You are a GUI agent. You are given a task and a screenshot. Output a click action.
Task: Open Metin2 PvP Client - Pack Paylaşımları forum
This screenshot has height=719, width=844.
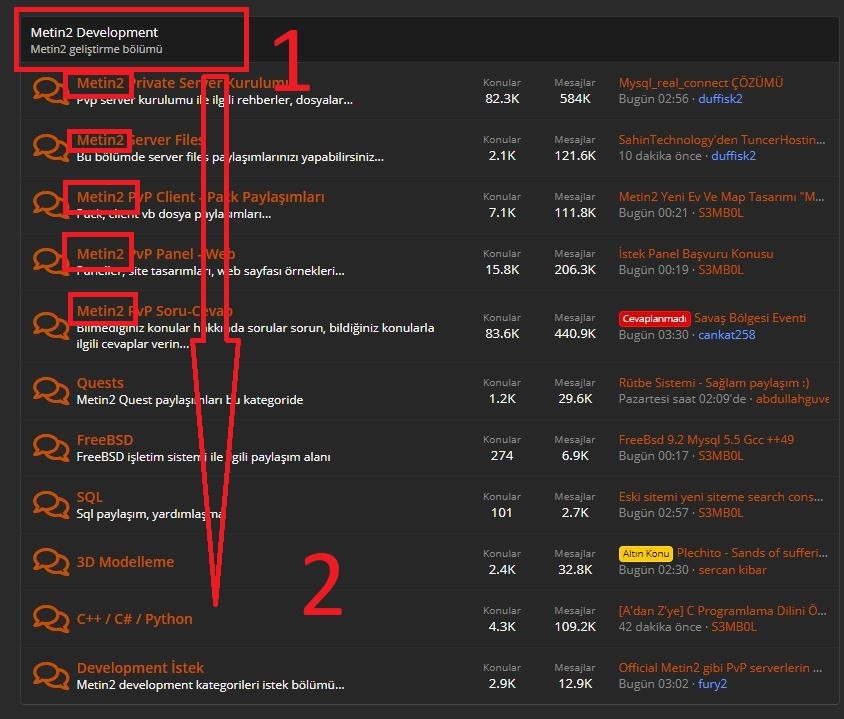(200, 197)
